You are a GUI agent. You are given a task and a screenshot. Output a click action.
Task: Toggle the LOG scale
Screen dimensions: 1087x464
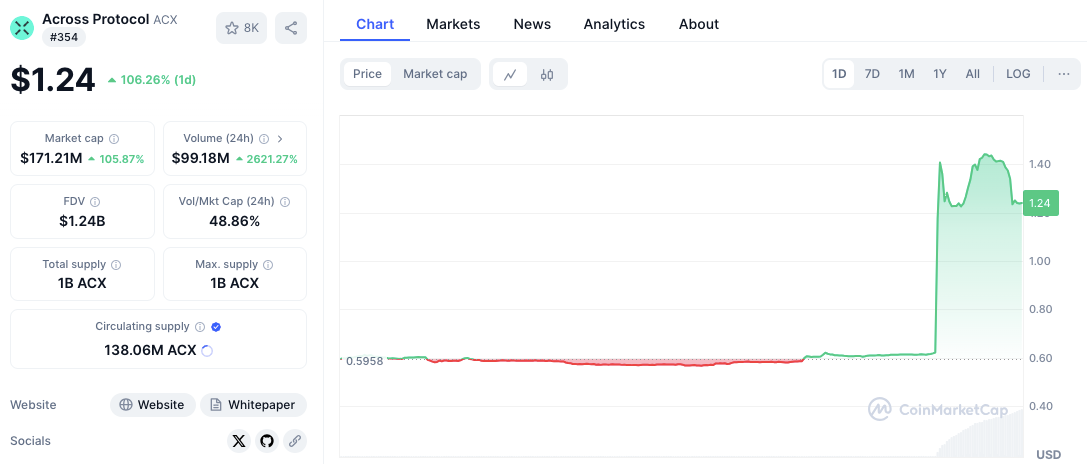pyautogui.click(x=1018, y=74)
